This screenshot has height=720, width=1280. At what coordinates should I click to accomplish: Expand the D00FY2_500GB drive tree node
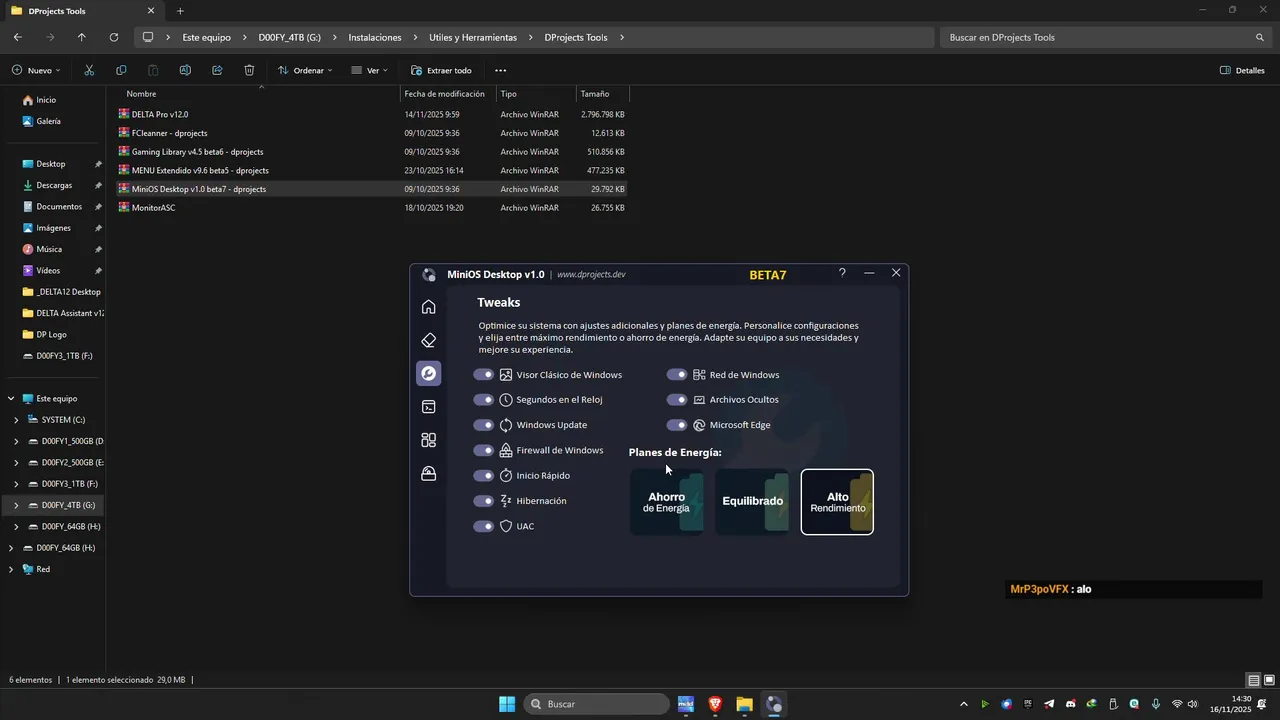[x=16, y=463]
